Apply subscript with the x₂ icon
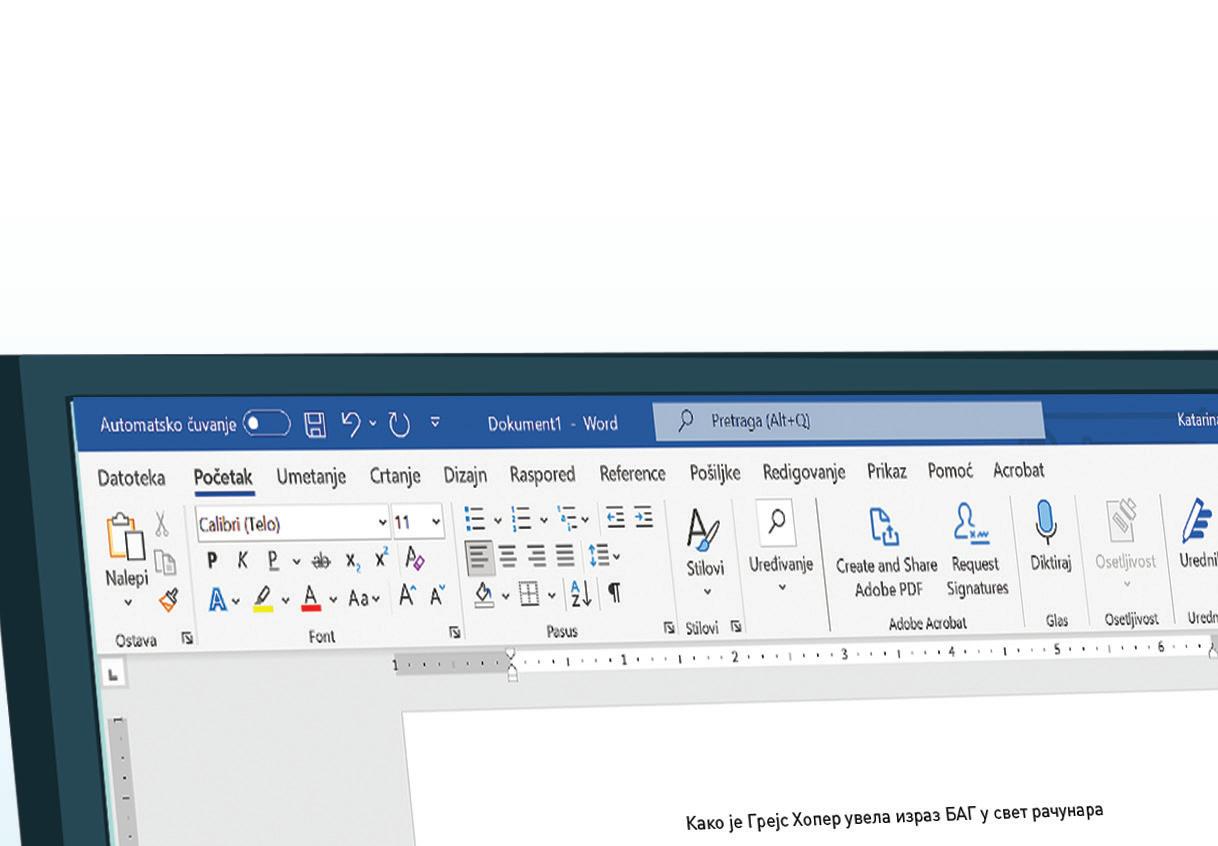This screenshot has height=846, width=1218. point(353,561)
